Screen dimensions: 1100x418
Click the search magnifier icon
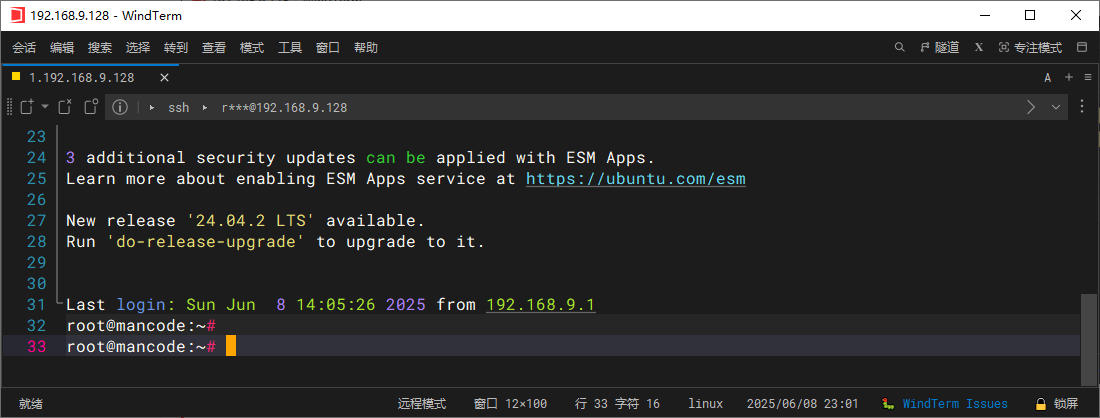click(900, 47)
